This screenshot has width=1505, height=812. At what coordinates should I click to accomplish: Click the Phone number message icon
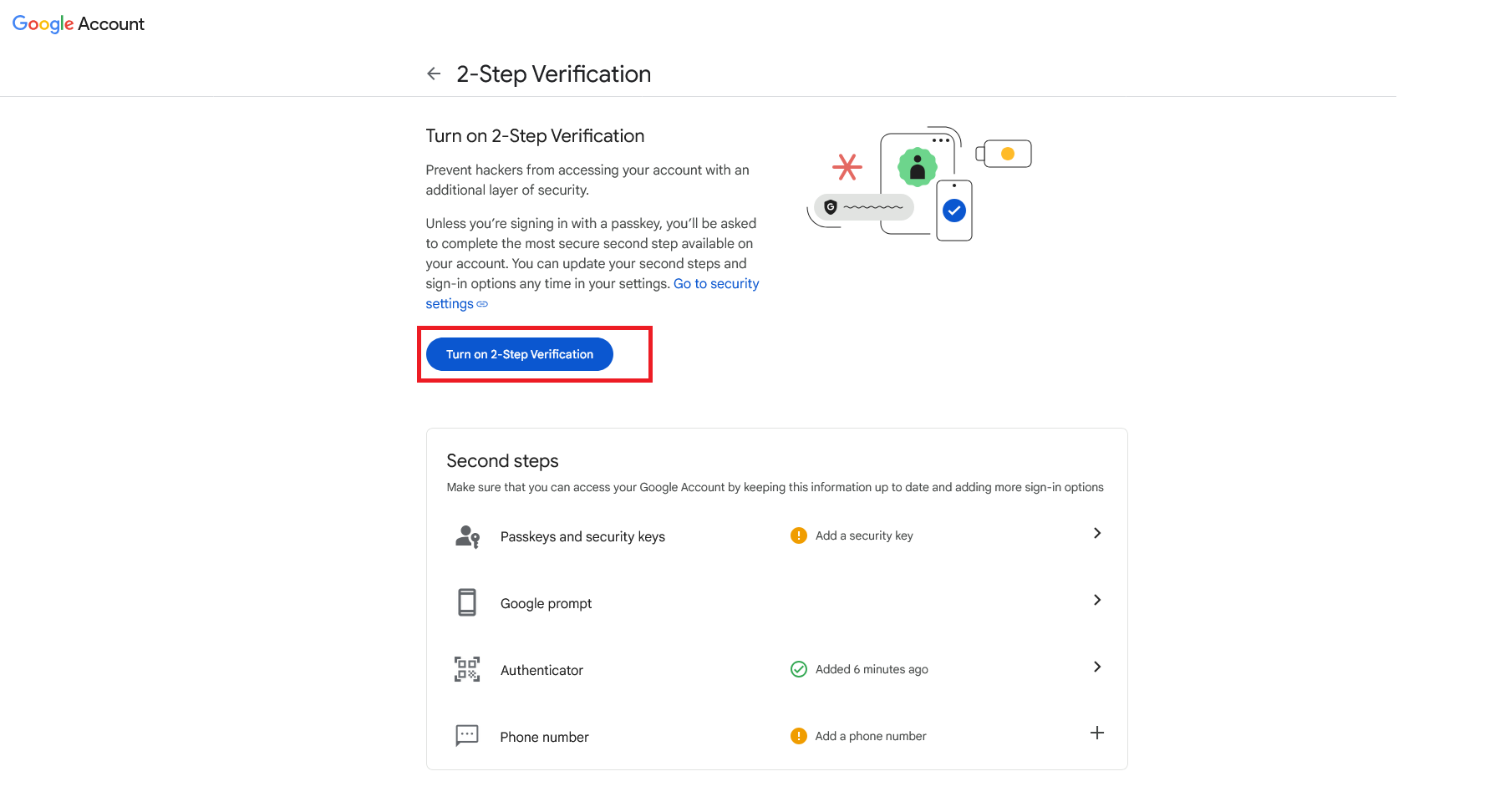[x=467, y=735]
